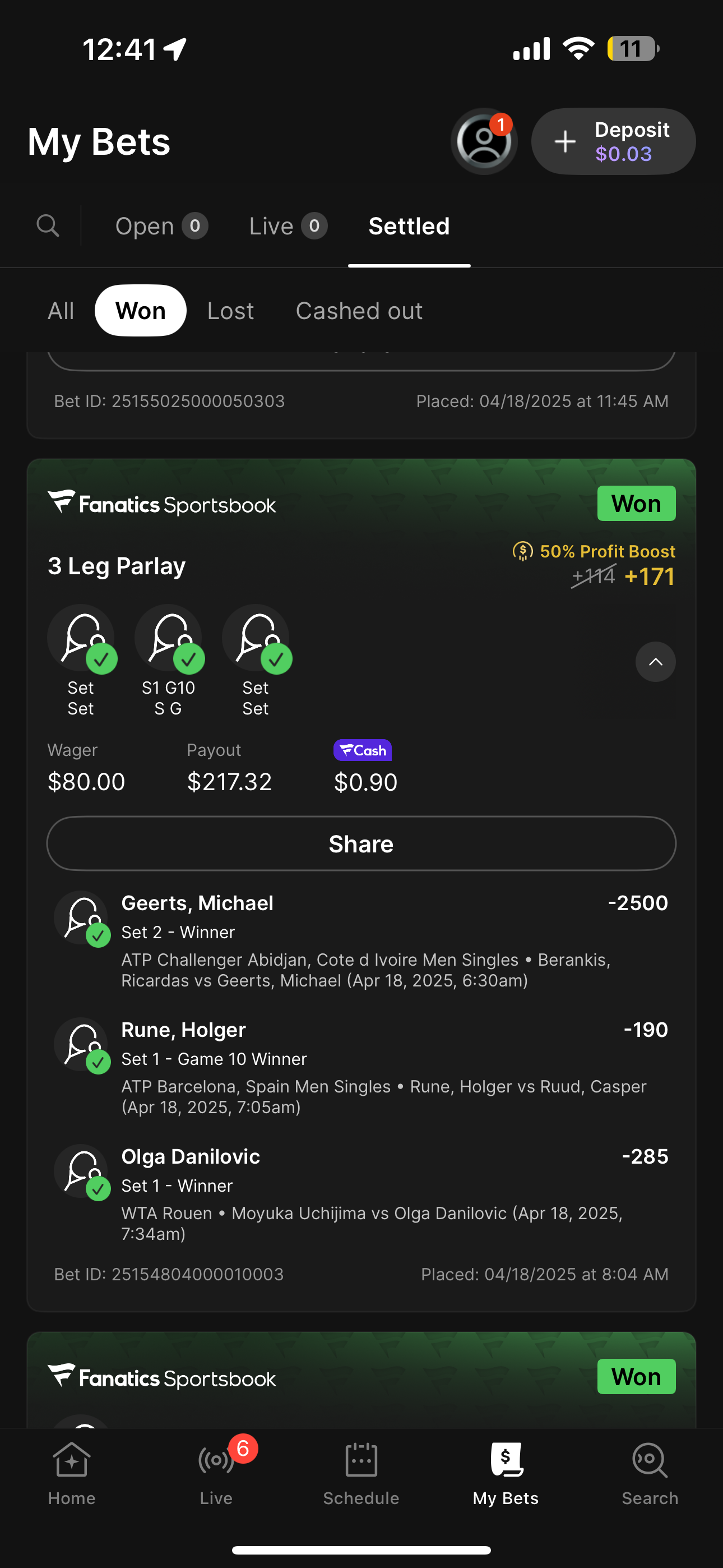The width and height of the screenshot is (723, 1568).
Task: Open the profile avatar icon
Action: click(484, 141)
